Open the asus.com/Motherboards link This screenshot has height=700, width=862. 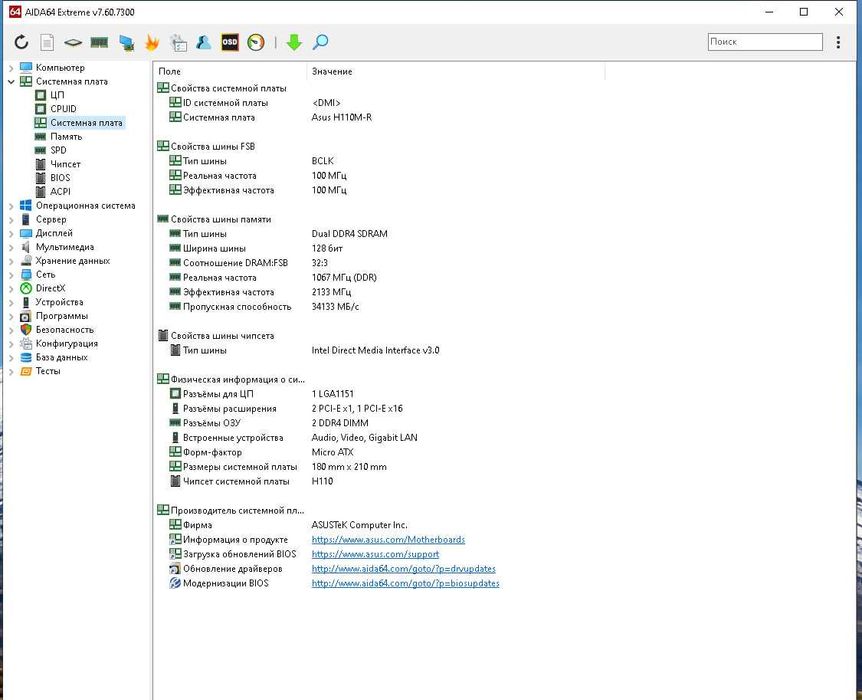click(388, 539)
